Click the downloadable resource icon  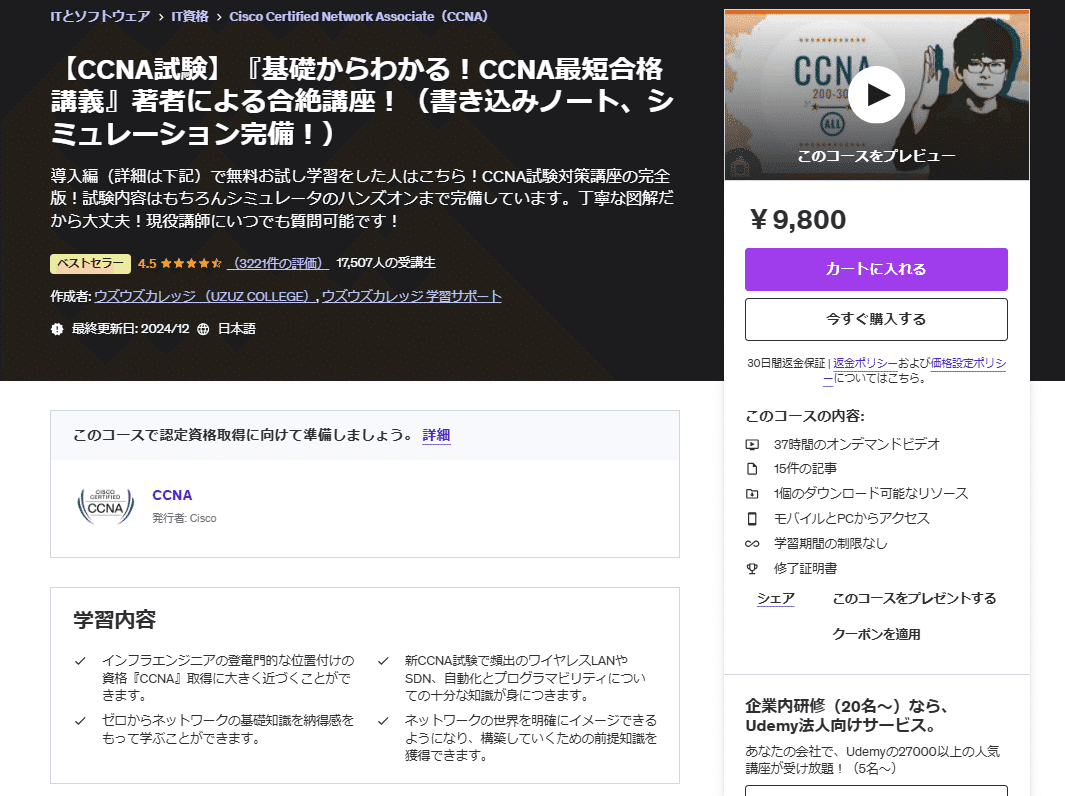pyautogui.click(x=752, y=494)
